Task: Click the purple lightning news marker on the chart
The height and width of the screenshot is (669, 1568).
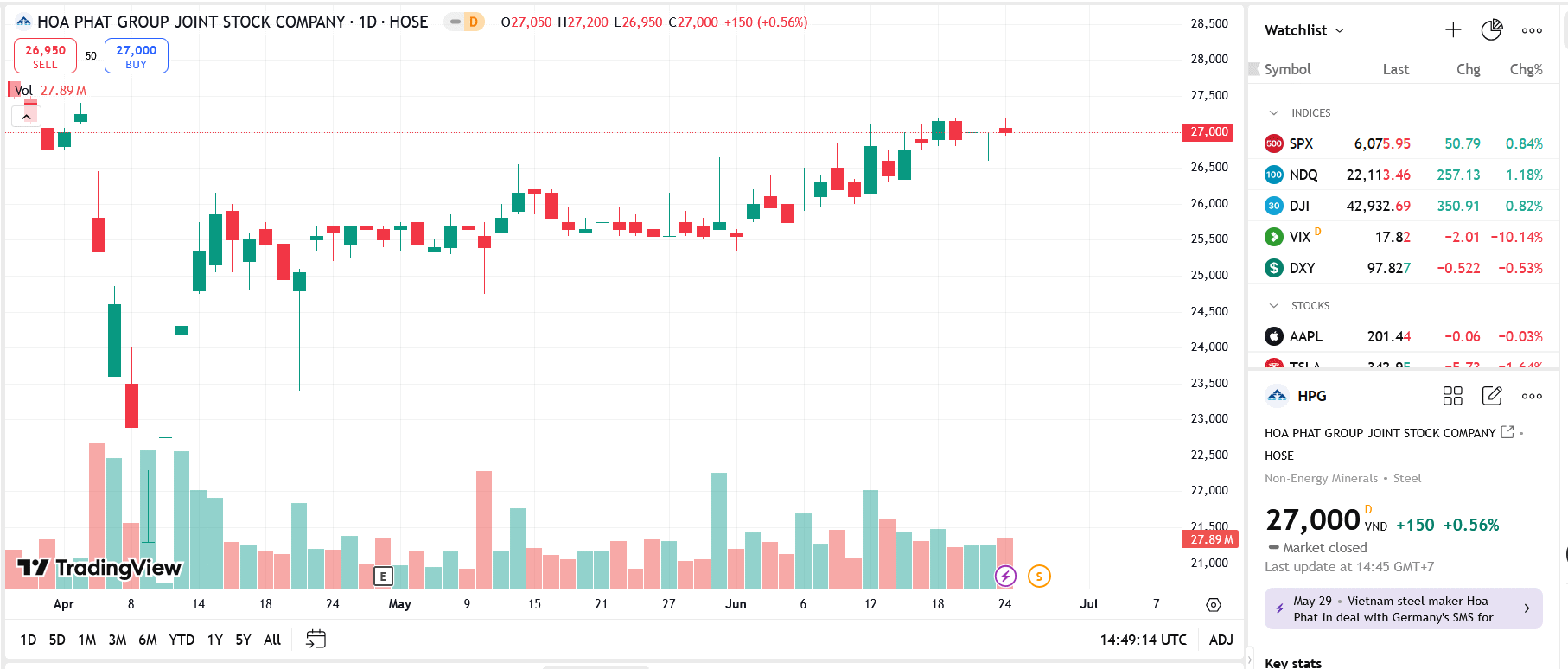Action: 1004,577
